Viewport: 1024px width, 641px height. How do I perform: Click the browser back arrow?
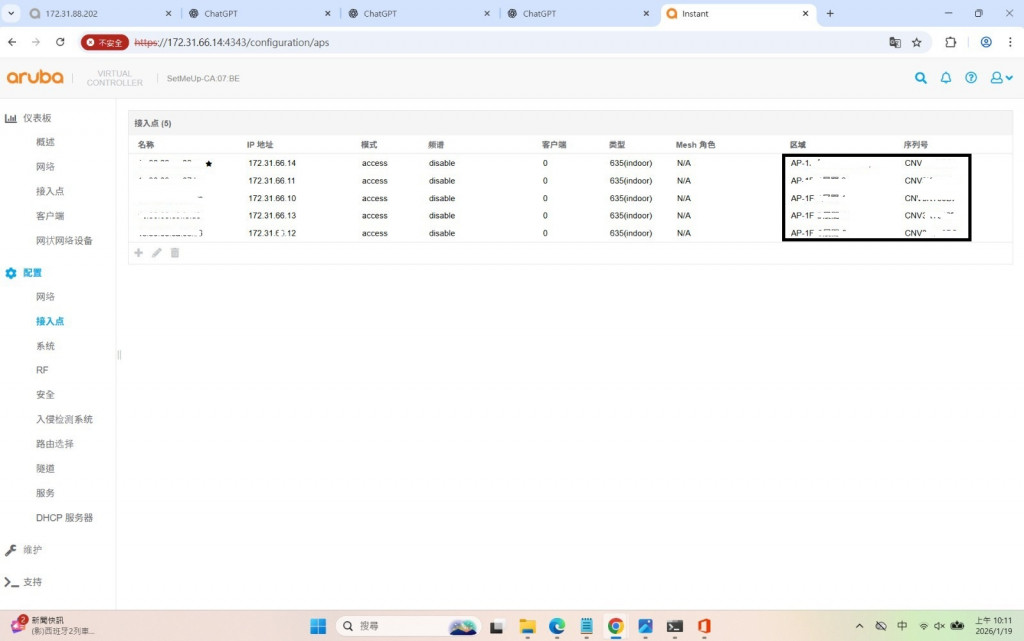click(x=12, y=42)
